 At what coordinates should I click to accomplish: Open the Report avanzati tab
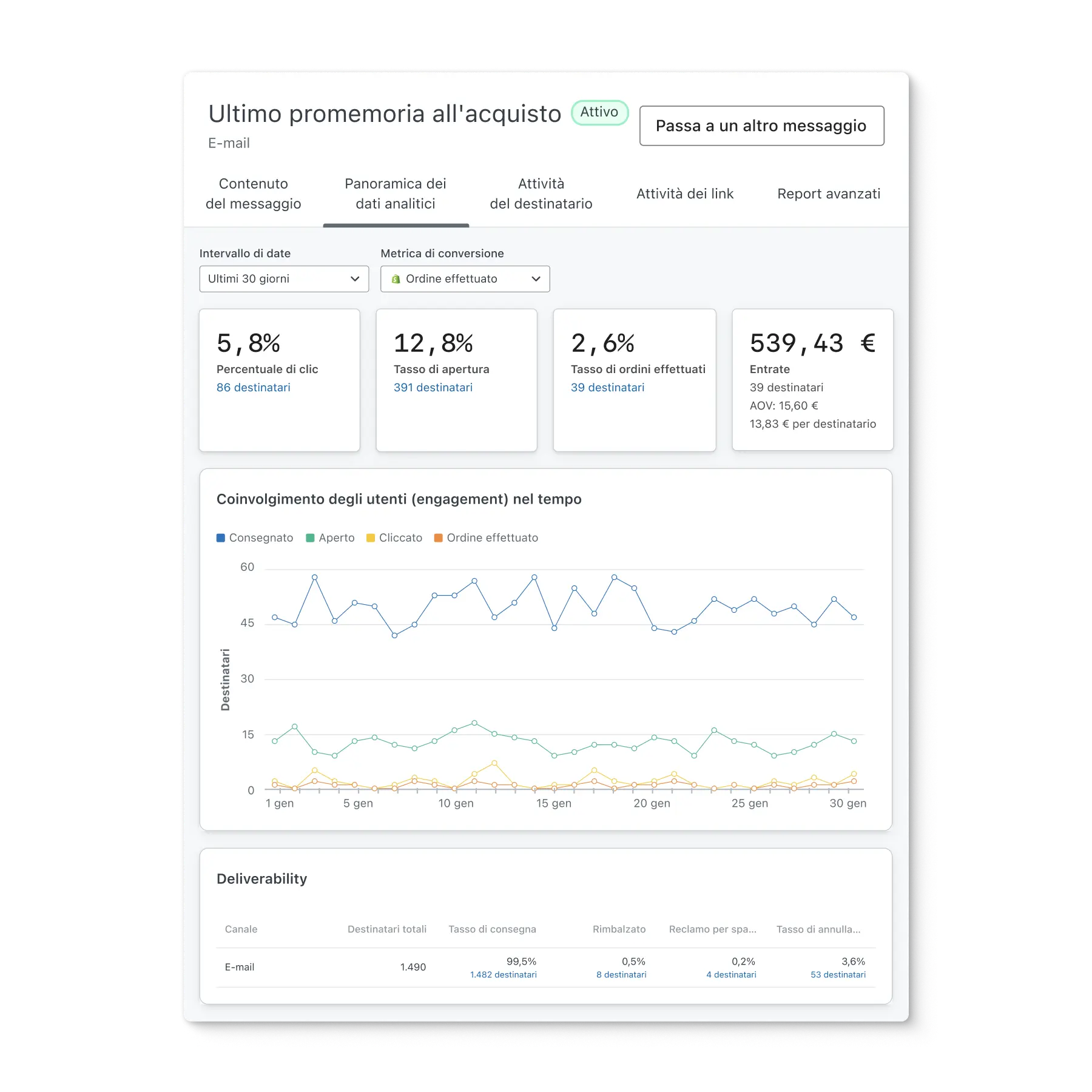click(829, 194)
